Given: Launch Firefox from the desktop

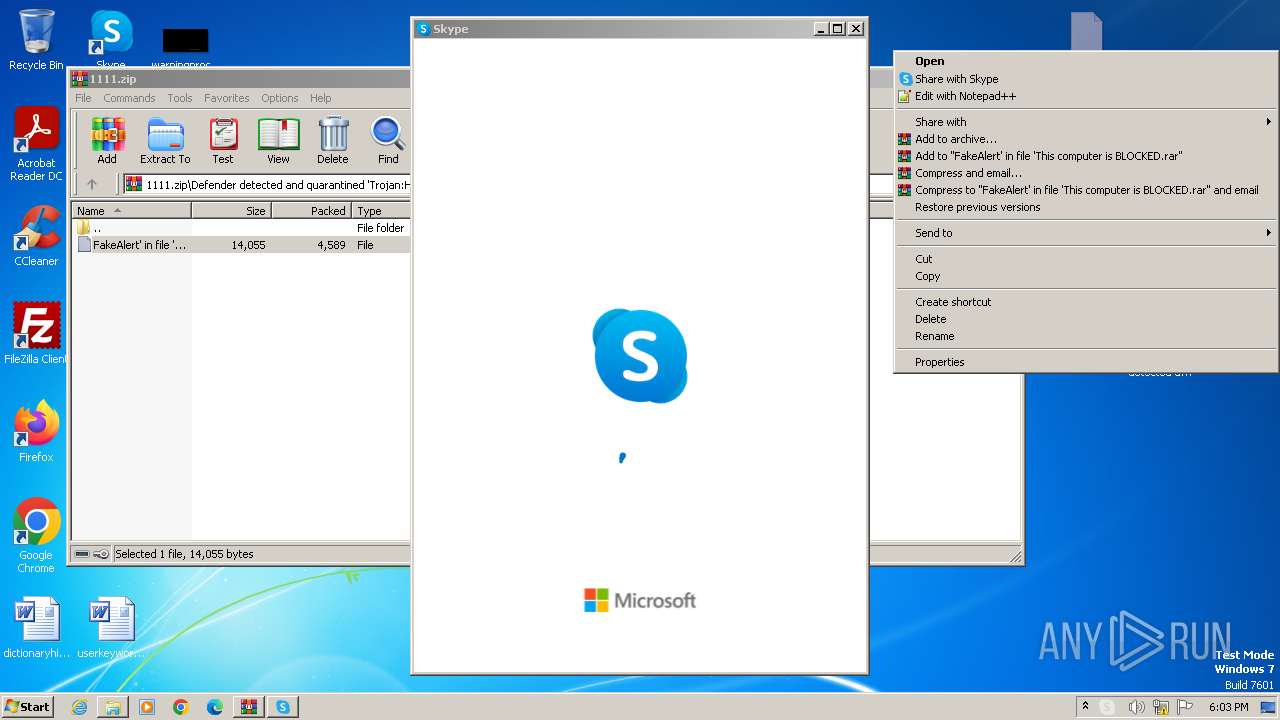Looking at the screenshot, I should coord(36,432).
